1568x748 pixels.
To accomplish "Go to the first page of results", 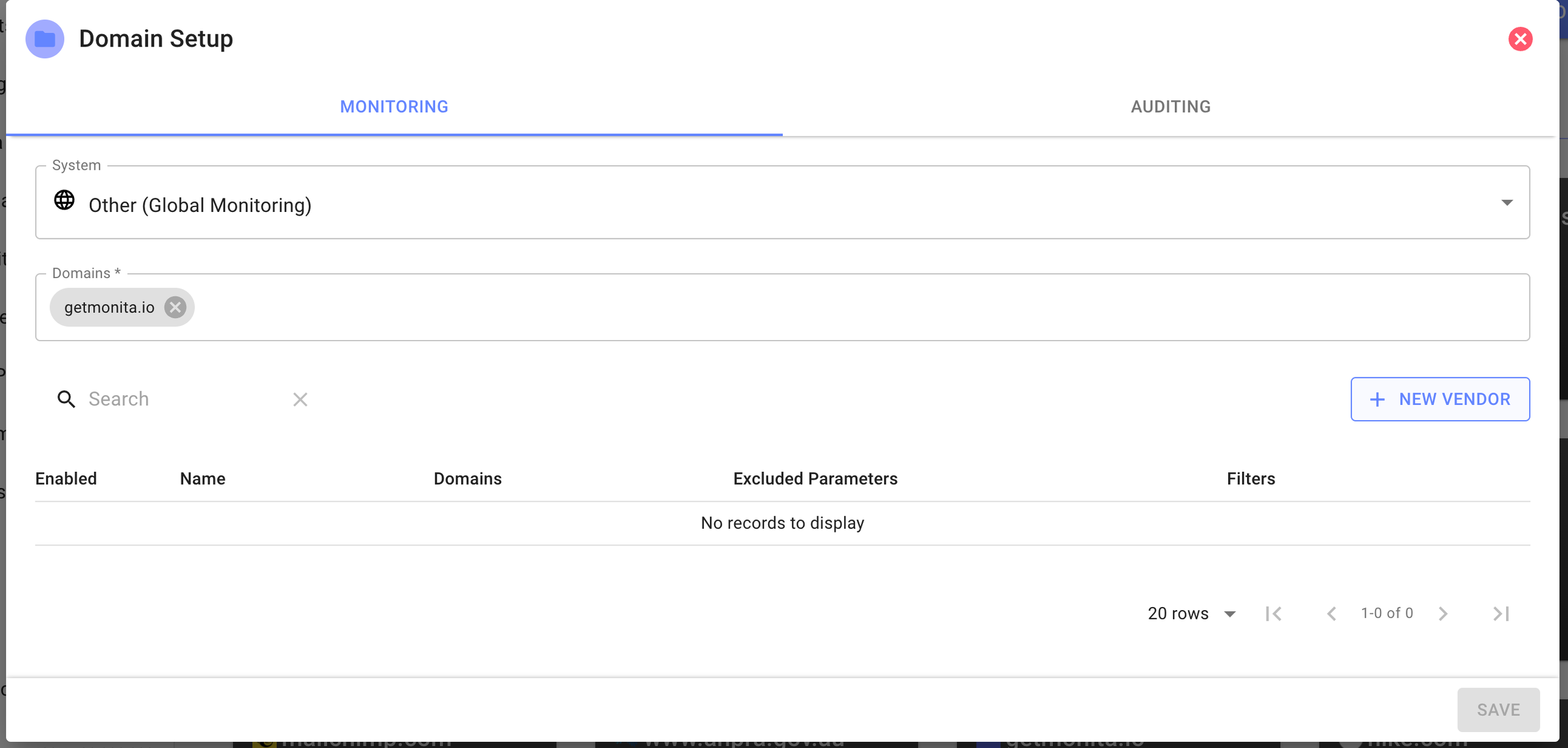I will click(x=1273, y=613).
